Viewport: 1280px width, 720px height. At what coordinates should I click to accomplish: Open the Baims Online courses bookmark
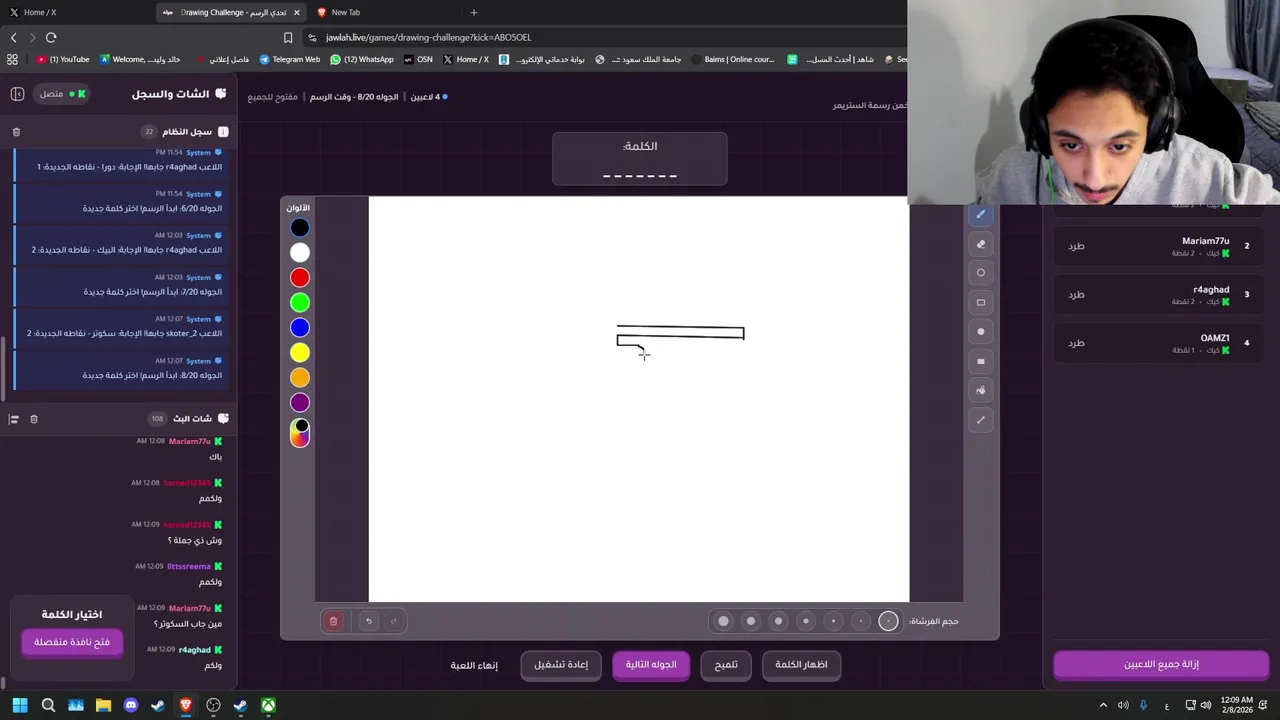point(732,59)
